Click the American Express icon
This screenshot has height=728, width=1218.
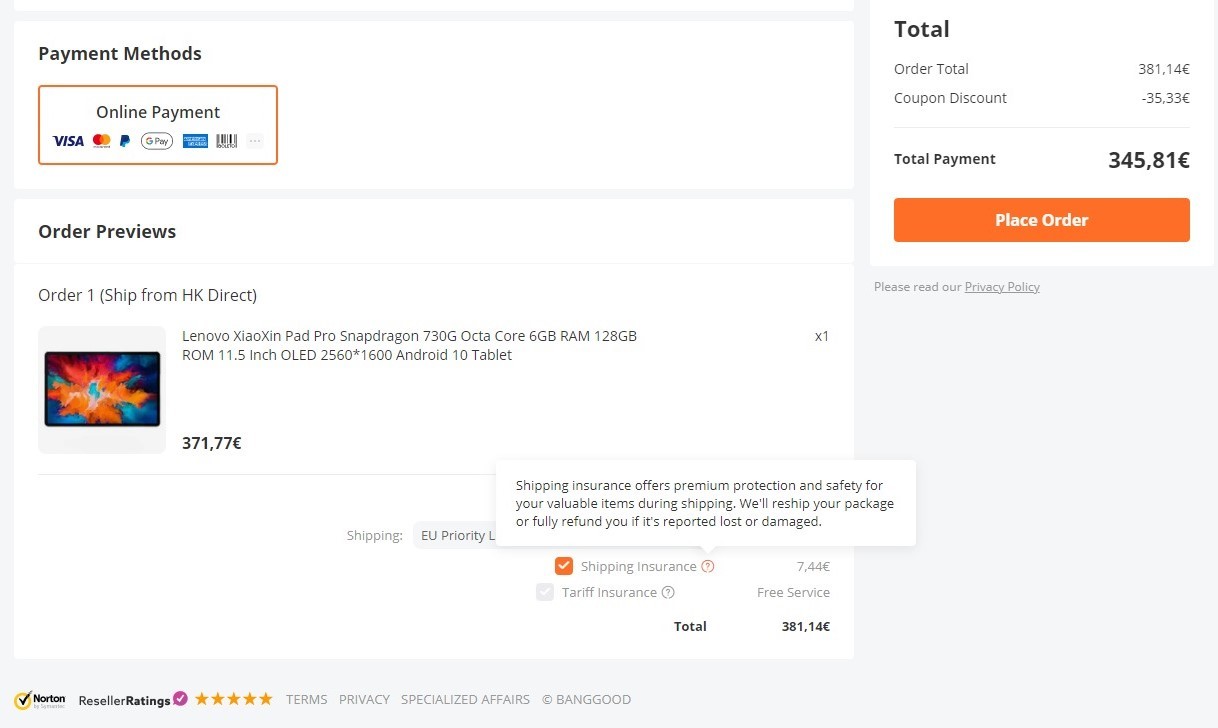(x=195, y=141)
